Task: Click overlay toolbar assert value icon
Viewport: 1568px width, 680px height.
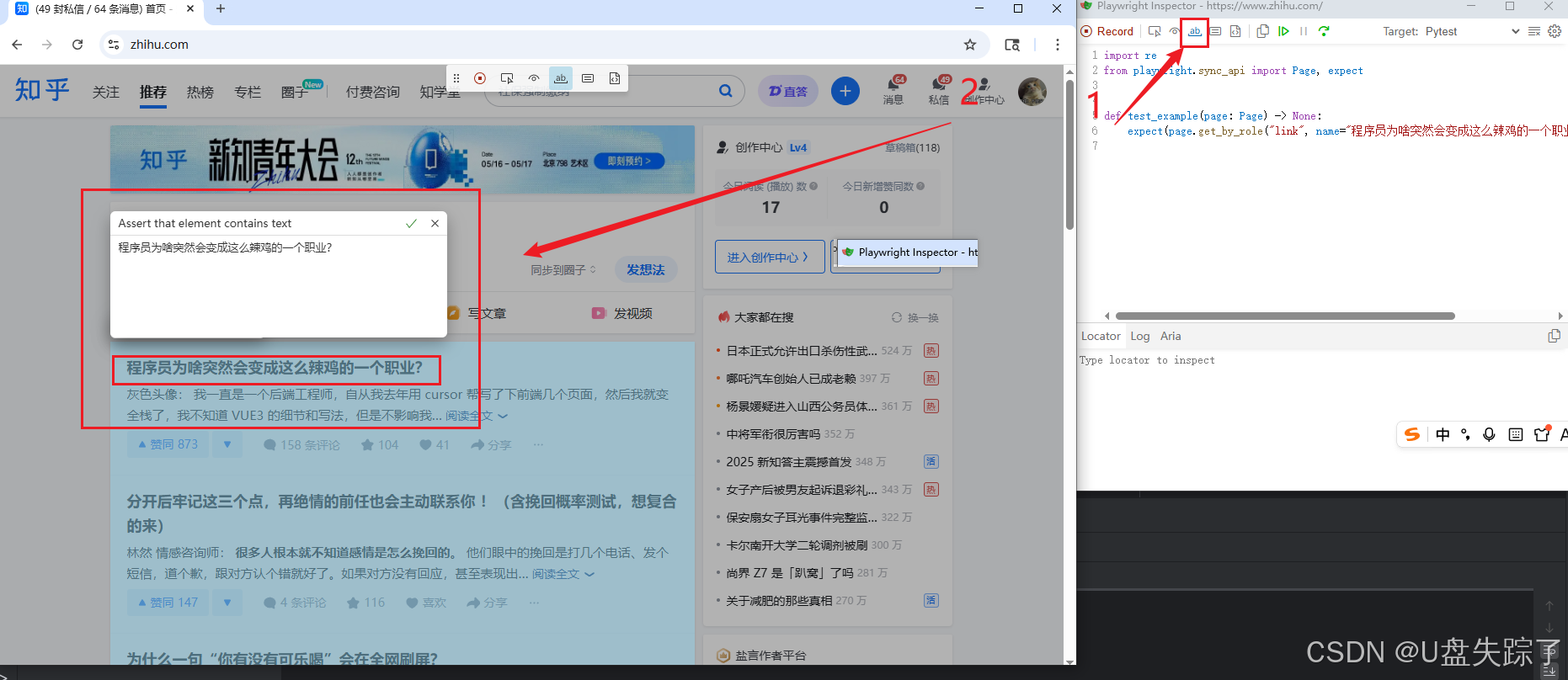Action: click(x=588, y=78)
